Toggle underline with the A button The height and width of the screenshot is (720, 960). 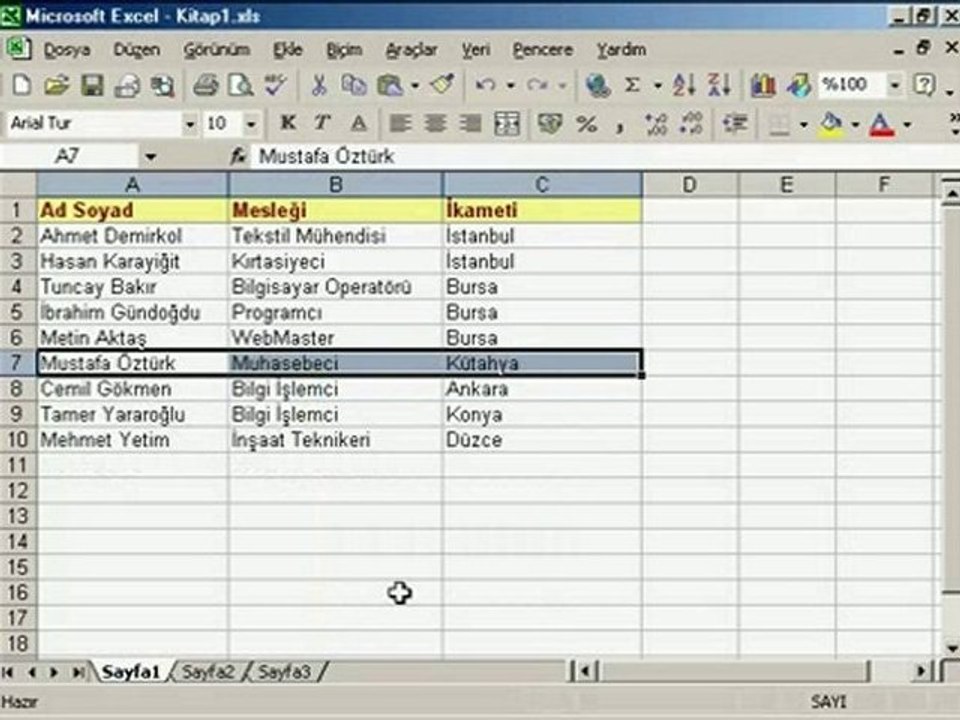tap(359, 124)
